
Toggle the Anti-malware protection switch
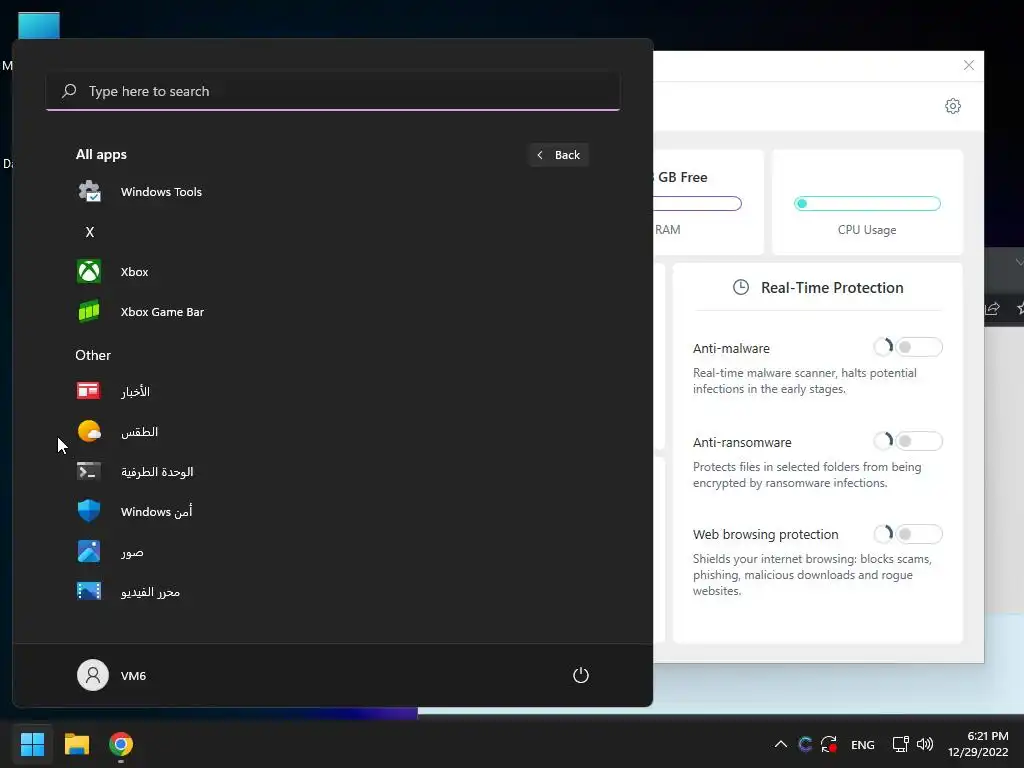[918, 347]
